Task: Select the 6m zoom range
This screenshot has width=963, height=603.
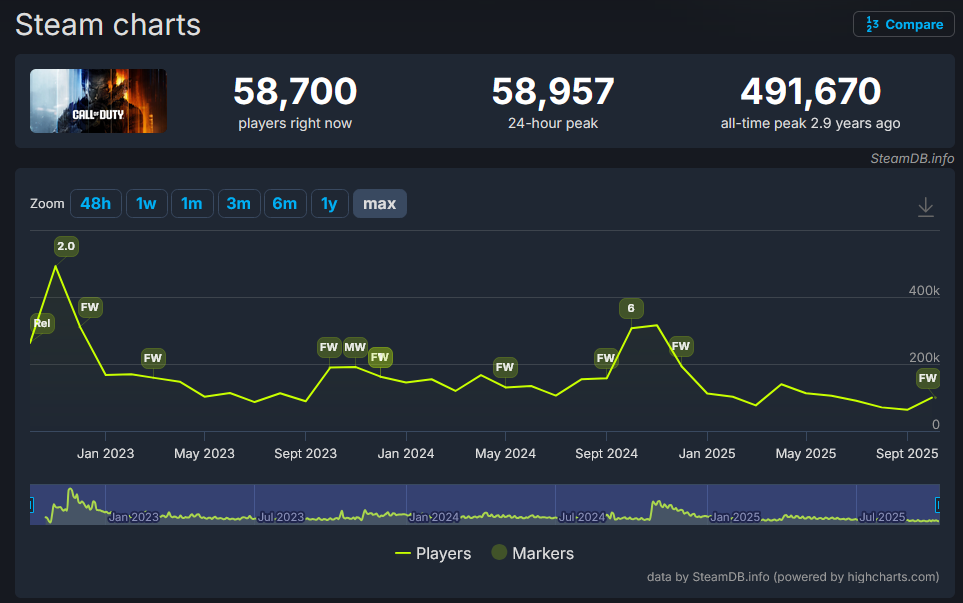Action: [x=285, y=204]
